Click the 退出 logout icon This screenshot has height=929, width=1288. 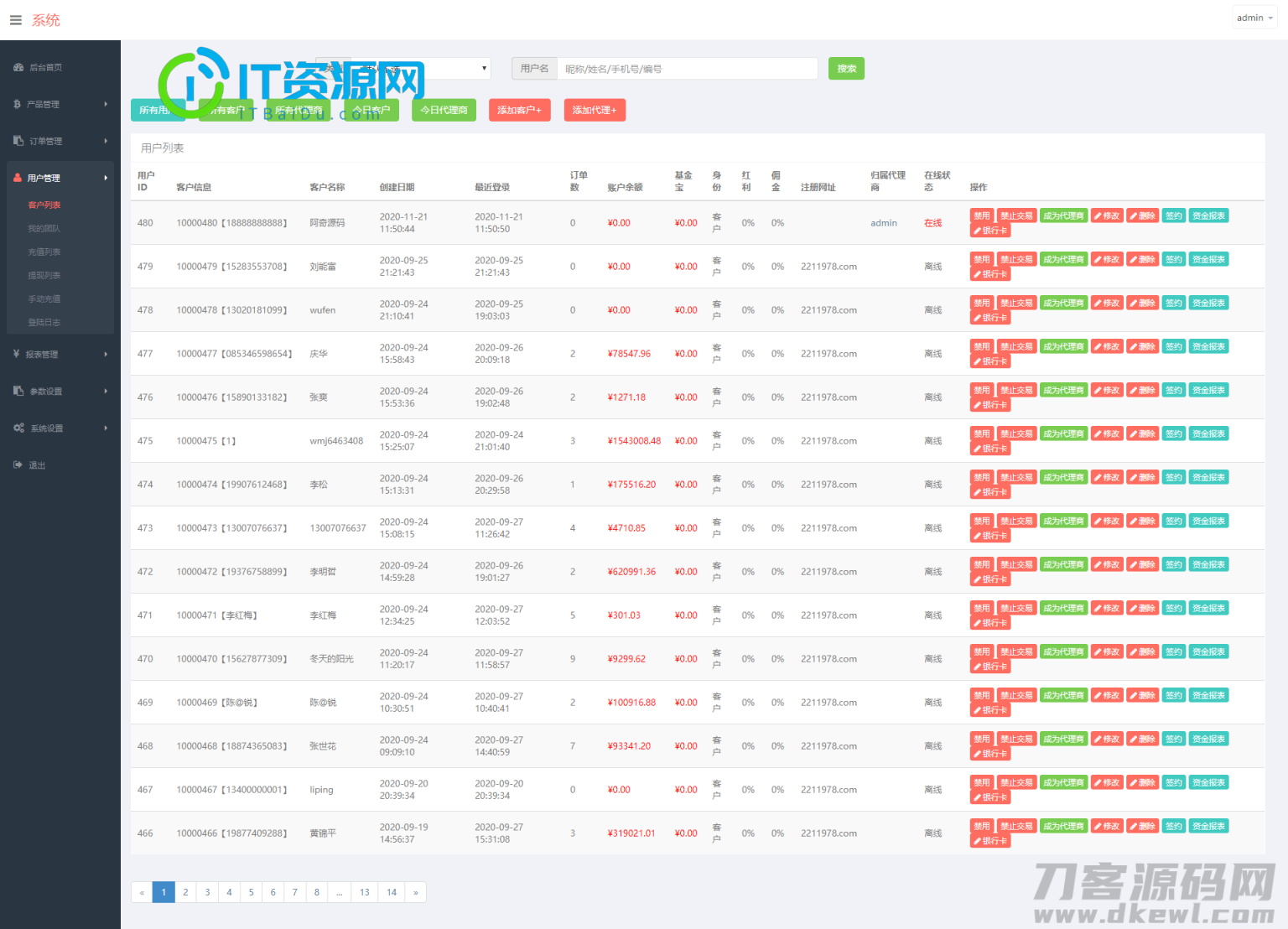tap(18, 464)
